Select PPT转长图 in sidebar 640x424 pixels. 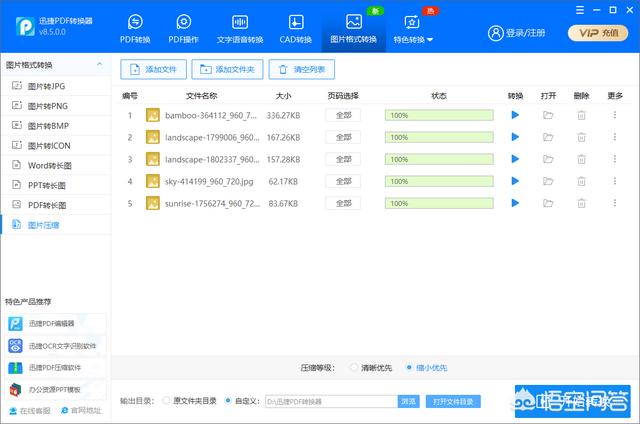point(56,185)
